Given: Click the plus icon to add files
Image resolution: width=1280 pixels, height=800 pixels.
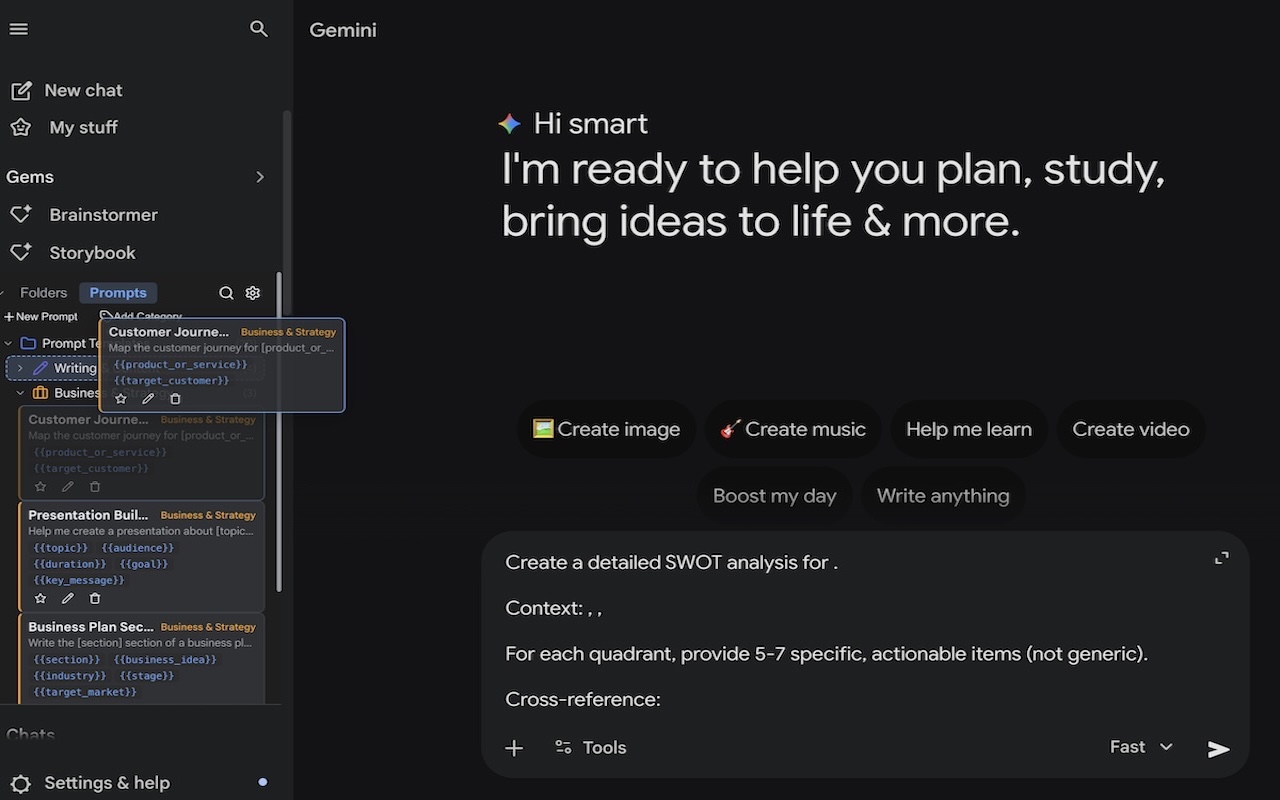Looking at the screenshot, I should coord(514,748).
